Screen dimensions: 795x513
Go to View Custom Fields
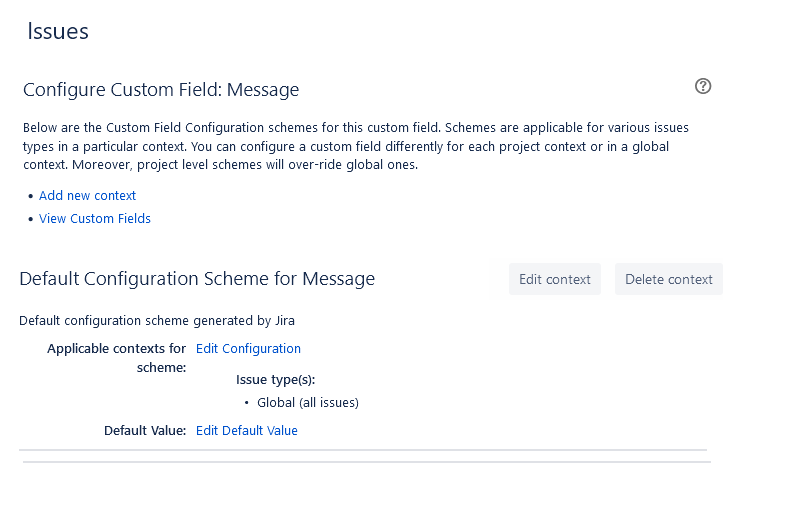point(95,219)
